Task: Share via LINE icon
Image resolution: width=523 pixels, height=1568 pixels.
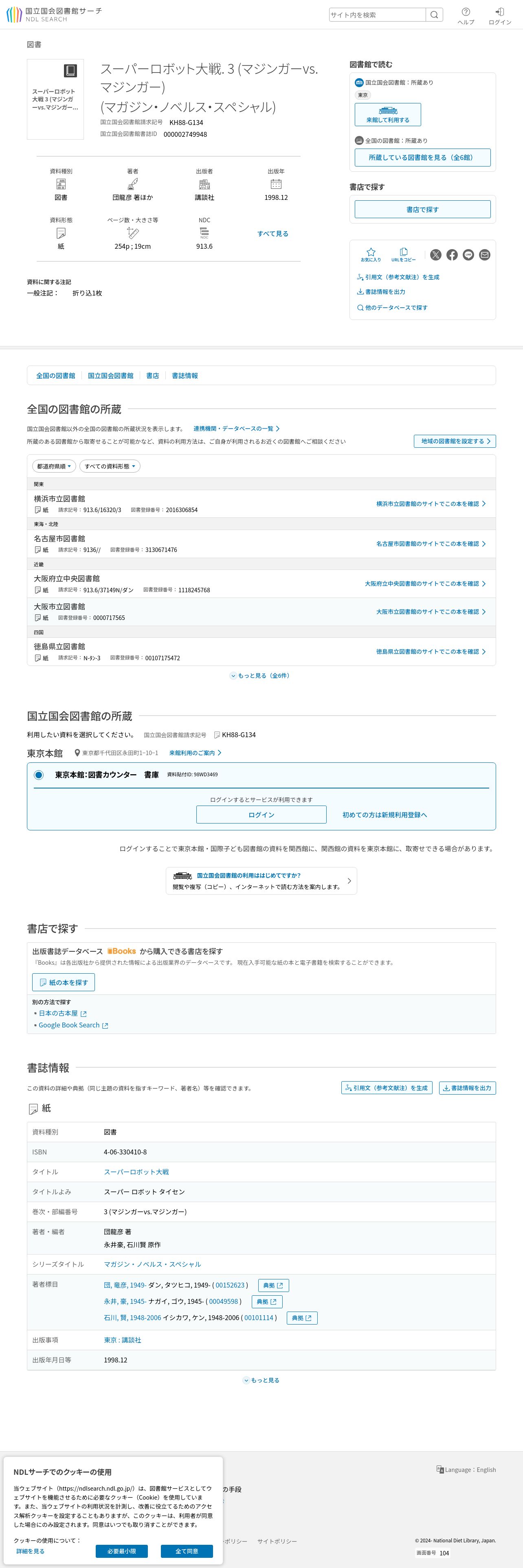Action: 468,255
